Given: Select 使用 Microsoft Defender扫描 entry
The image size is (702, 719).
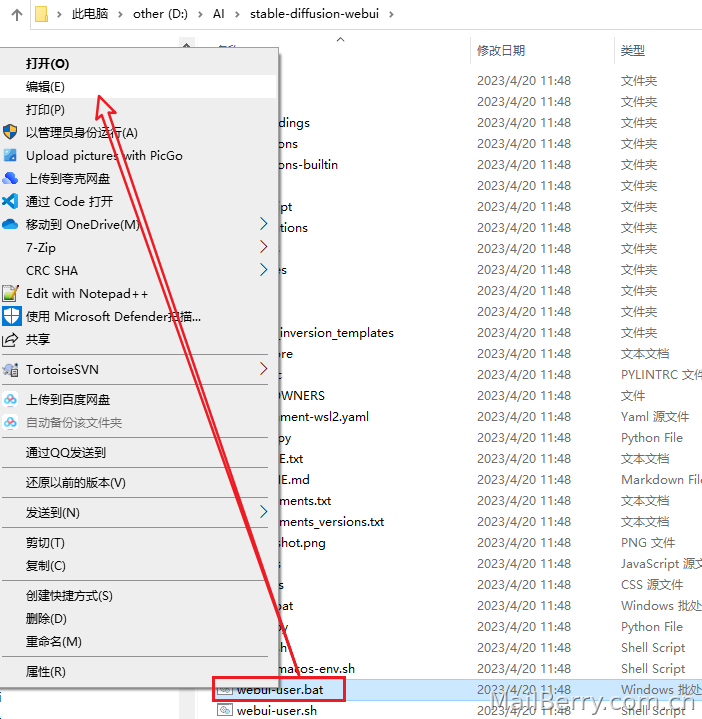Looking at the screenshot, I should 138,316.
